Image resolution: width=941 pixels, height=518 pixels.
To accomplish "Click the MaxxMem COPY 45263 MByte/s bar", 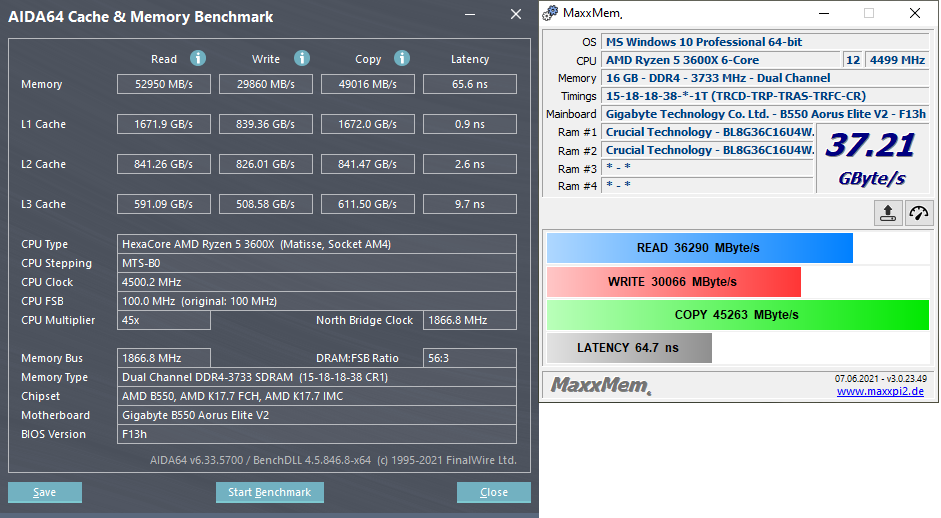I will pos(738,315).
